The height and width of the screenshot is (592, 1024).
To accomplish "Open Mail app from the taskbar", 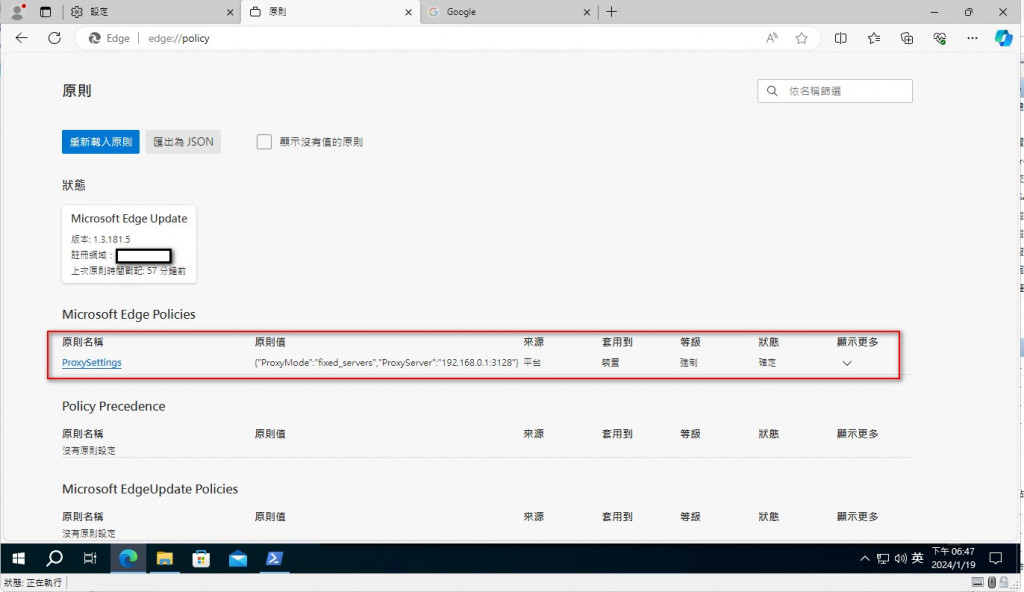I will [x=238, y=558].
